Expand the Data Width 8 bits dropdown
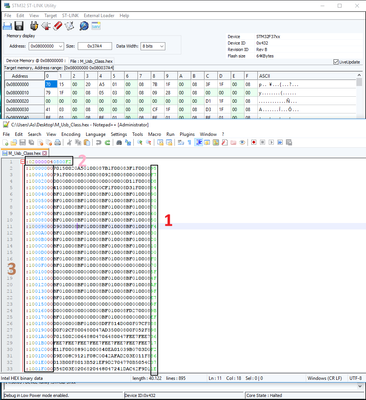366x400 pixels. coord(153,46)
